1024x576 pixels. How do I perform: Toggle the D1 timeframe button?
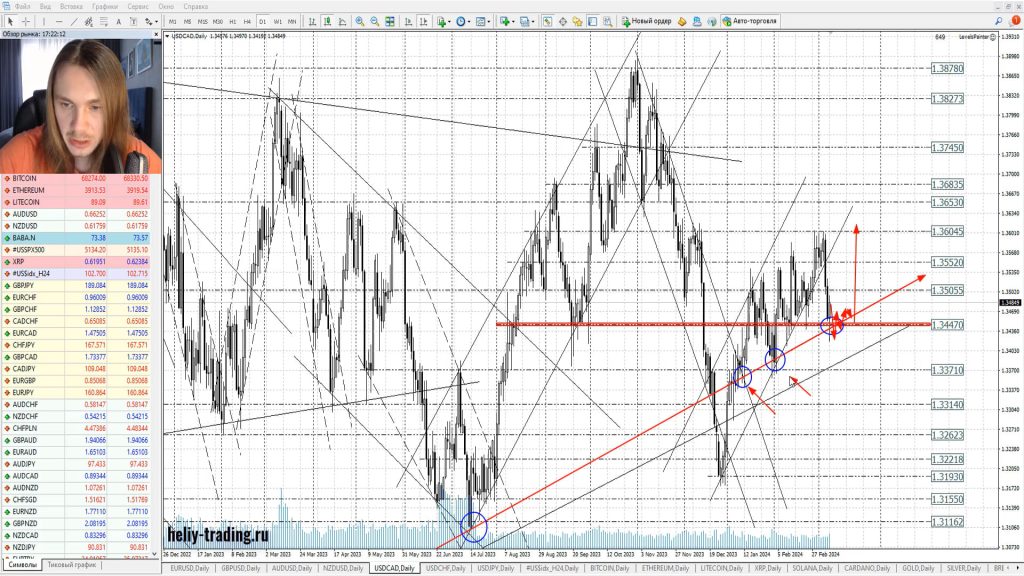262,21
